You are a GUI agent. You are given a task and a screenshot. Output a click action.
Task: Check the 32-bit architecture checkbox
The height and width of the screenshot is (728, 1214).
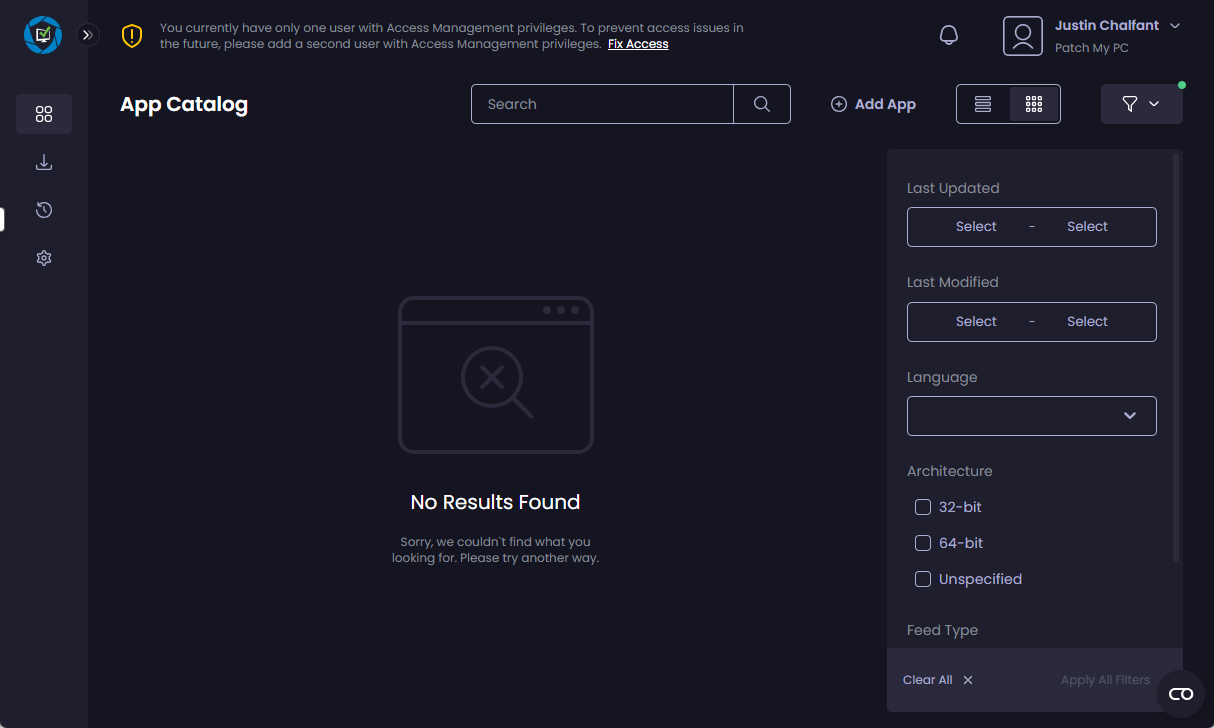click(x=923, y=507)
